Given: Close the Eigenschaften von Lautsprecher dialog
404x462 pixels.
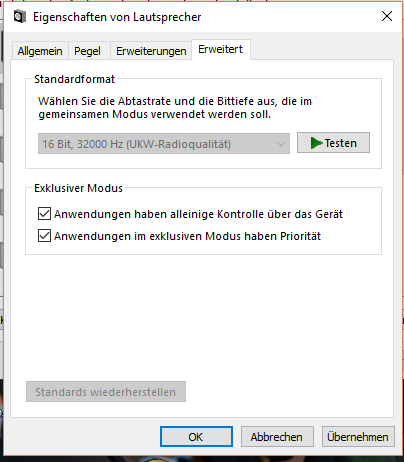Looking at the screenshot, I should pyautogui.click(x=387, y=16).
